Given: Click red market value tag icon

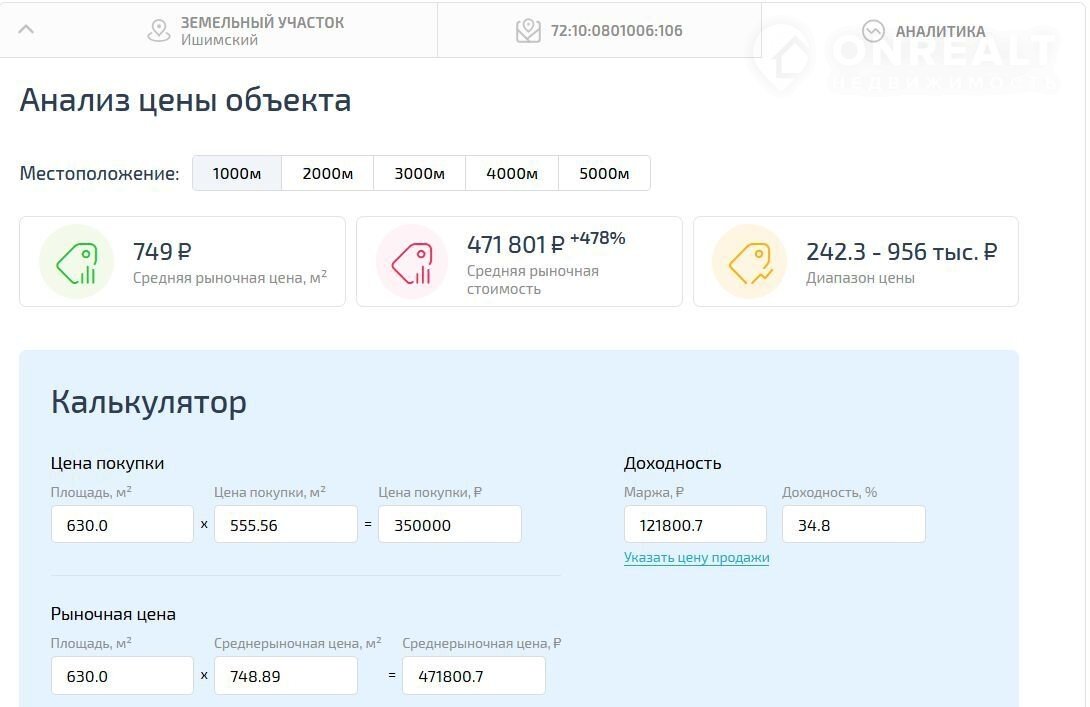Looking at the screenshot, I should (412, 262).
